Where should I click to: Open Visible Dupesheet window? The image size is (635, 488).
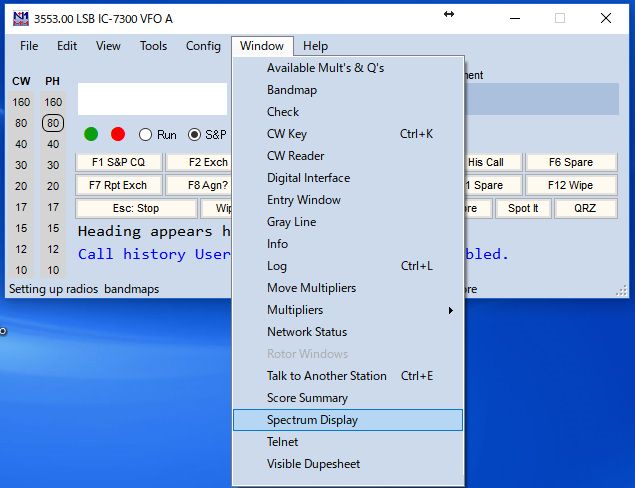348,464
